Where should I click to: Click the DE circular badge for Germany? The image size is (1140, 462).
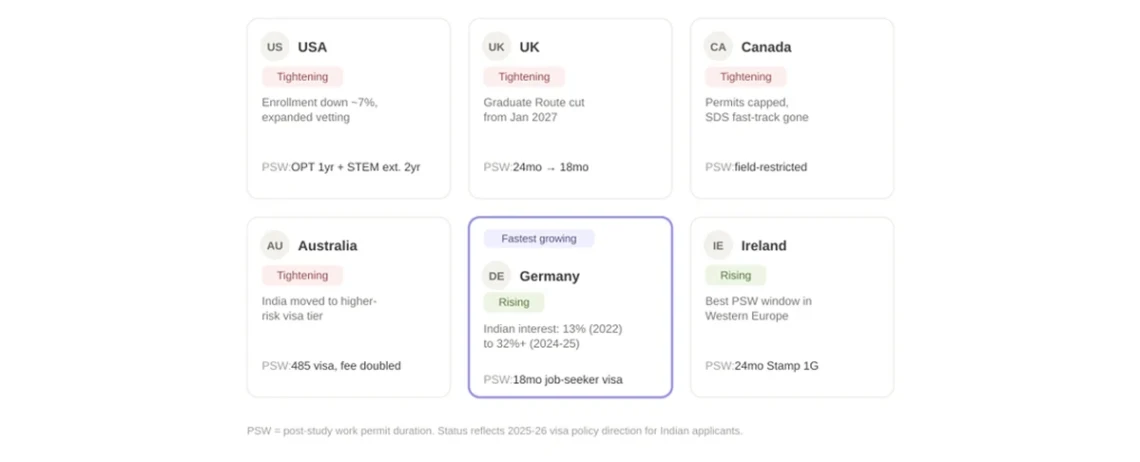point(497,276)
